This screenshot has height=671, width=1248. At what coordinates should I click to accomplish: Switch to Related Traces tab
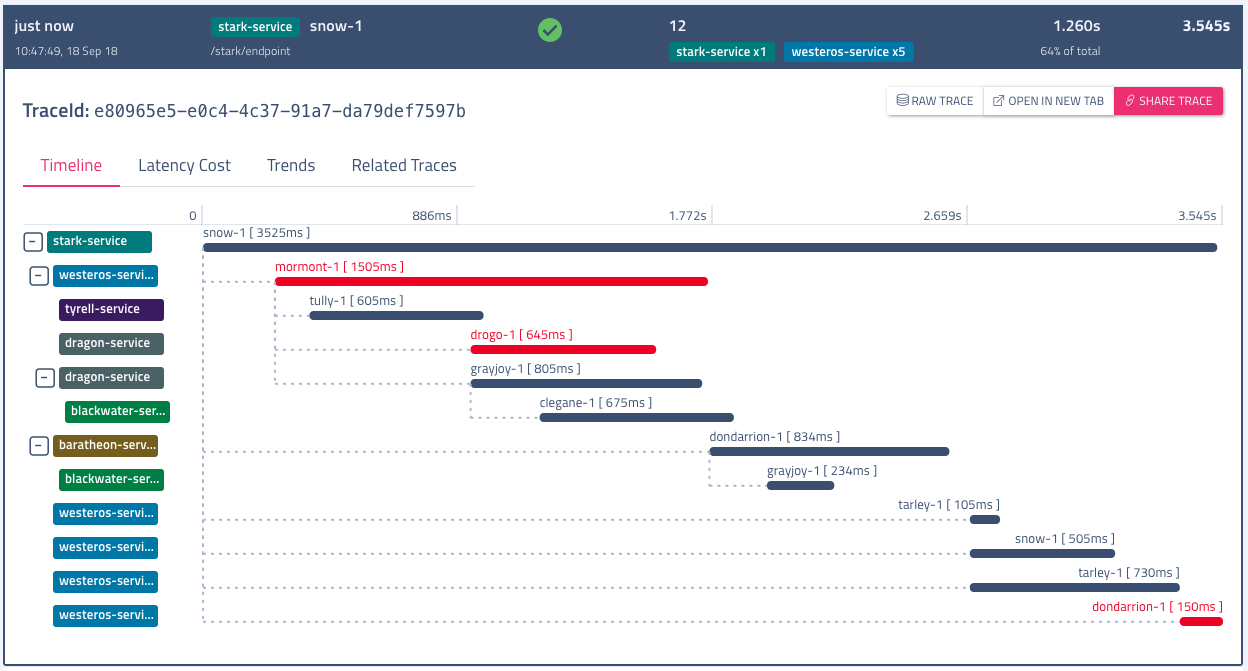(x=404, y=166)
